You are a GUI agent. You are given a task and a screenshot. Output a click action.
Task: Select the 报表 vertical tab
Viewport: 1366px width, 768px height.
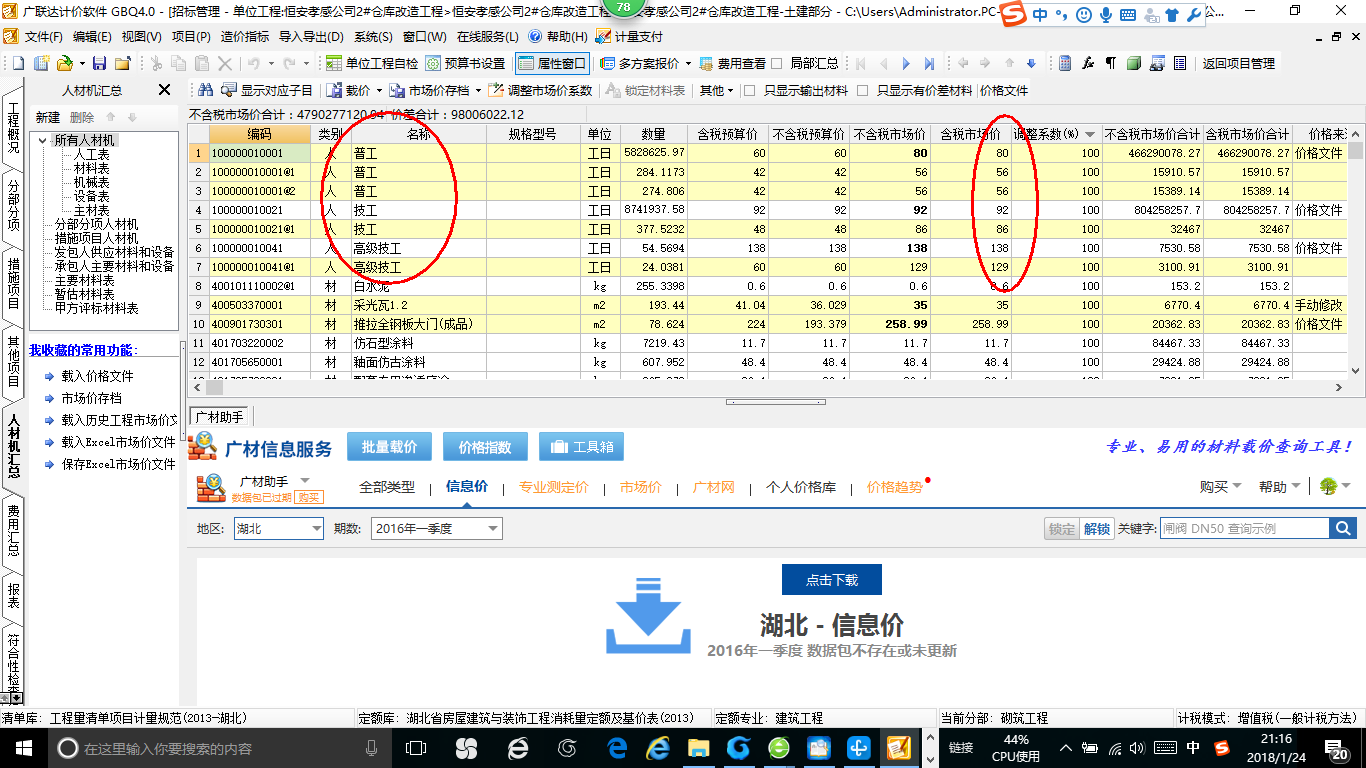(x=14, y=596)
